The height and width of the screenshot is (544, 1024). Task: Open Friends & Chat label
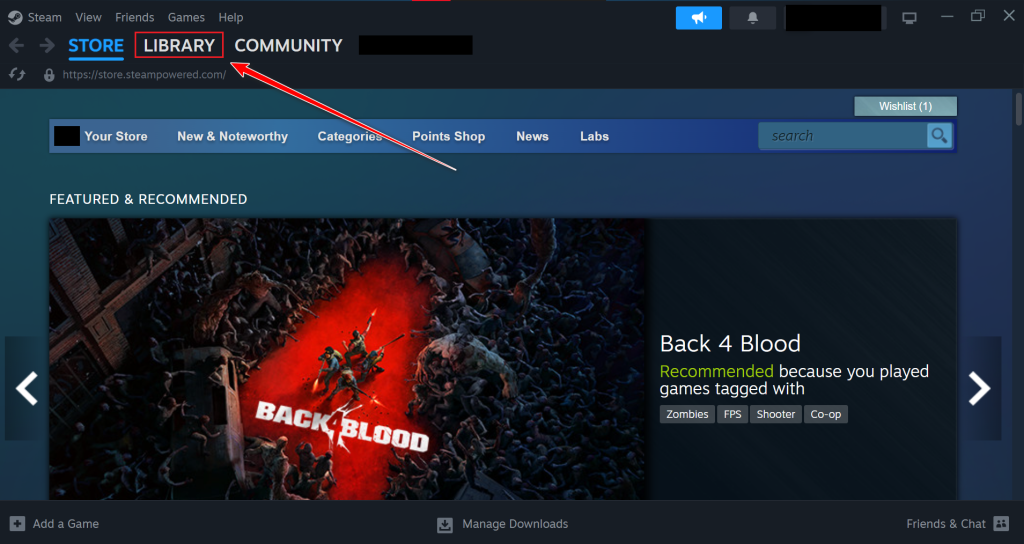click(946, 524)
